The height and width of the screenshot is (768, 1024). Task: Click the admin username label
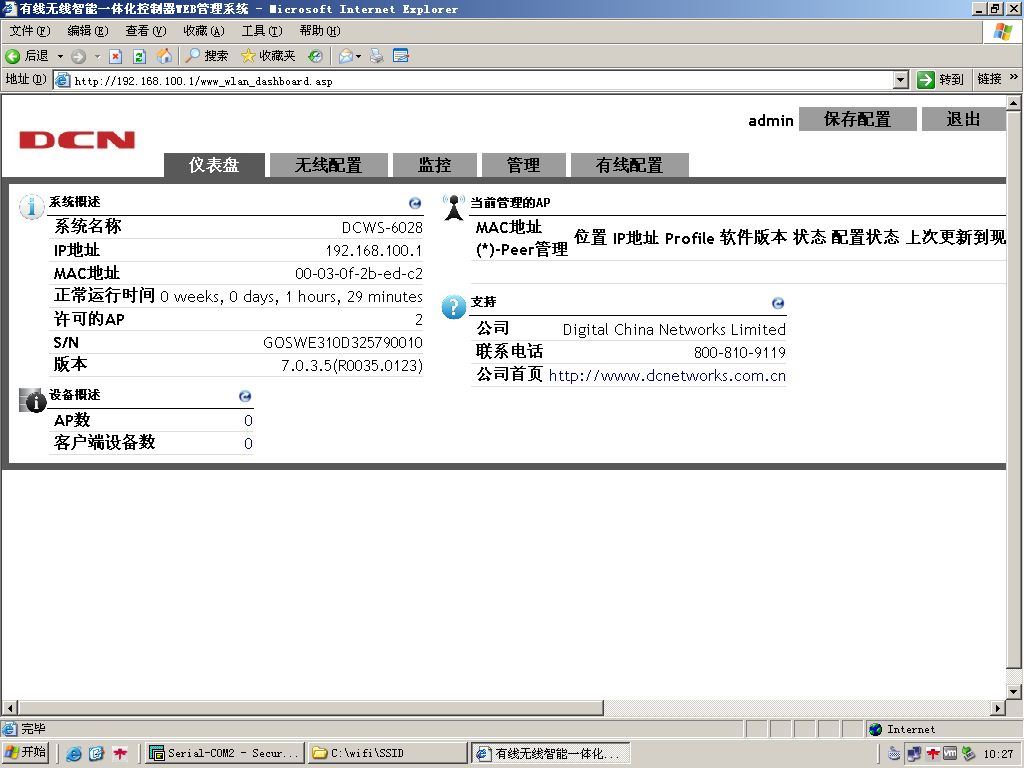point(771,121)
